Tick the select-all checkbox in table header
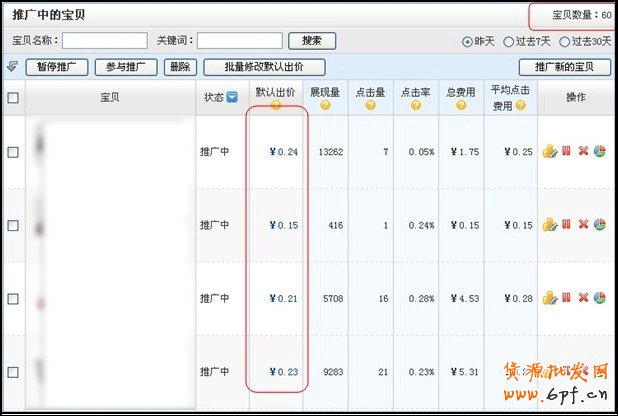 (13, 98)
